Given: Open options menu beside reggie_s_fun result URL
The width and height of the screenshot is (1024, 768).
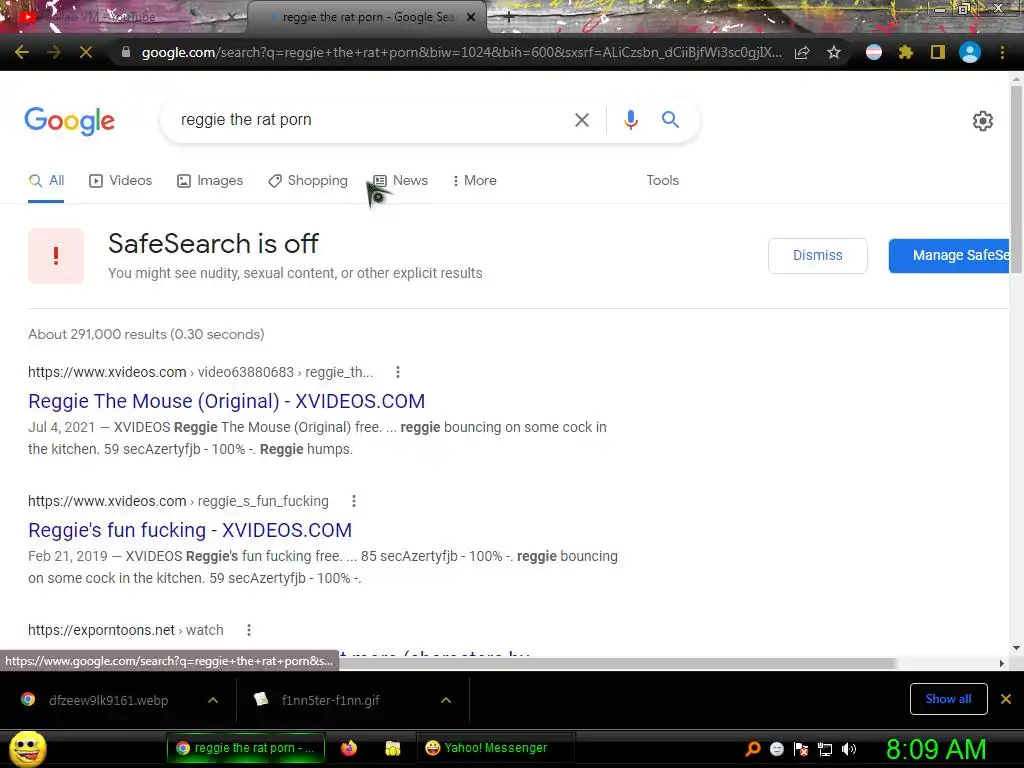Looking at the screenshot, I should pos(354,502).
